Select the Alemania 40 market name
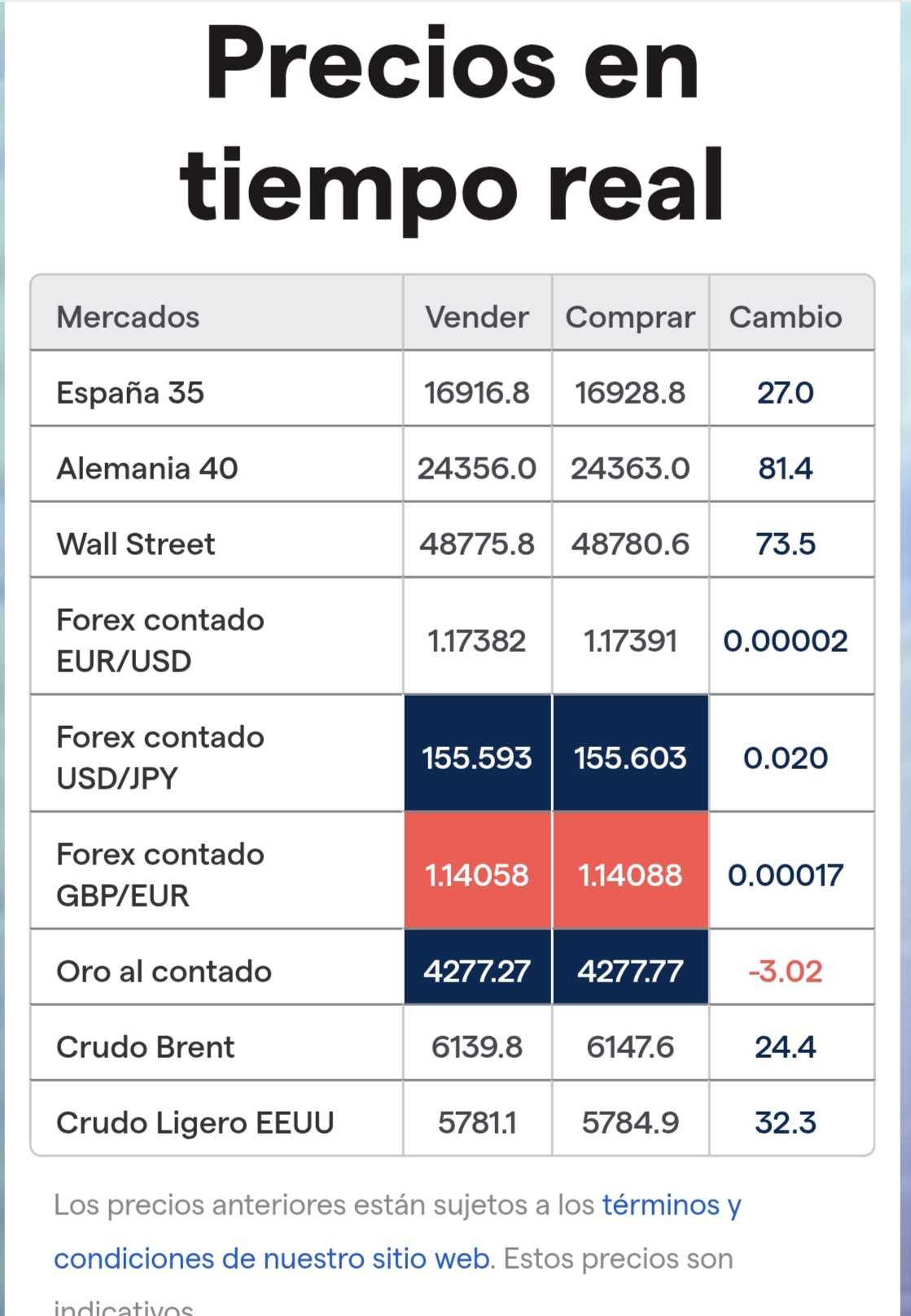Screen dimensions: 911x1316 [147, 469]
